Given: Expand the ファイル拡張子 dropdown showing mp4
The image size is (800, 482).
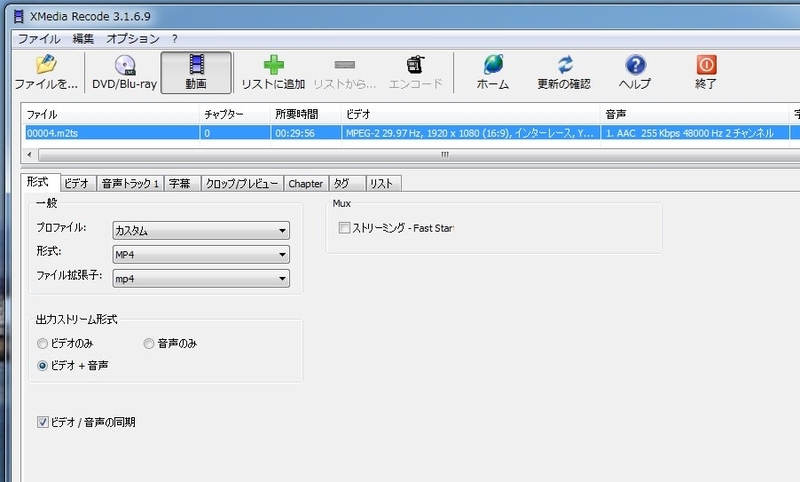Looking at the screenshot, I should pos(201,278).
